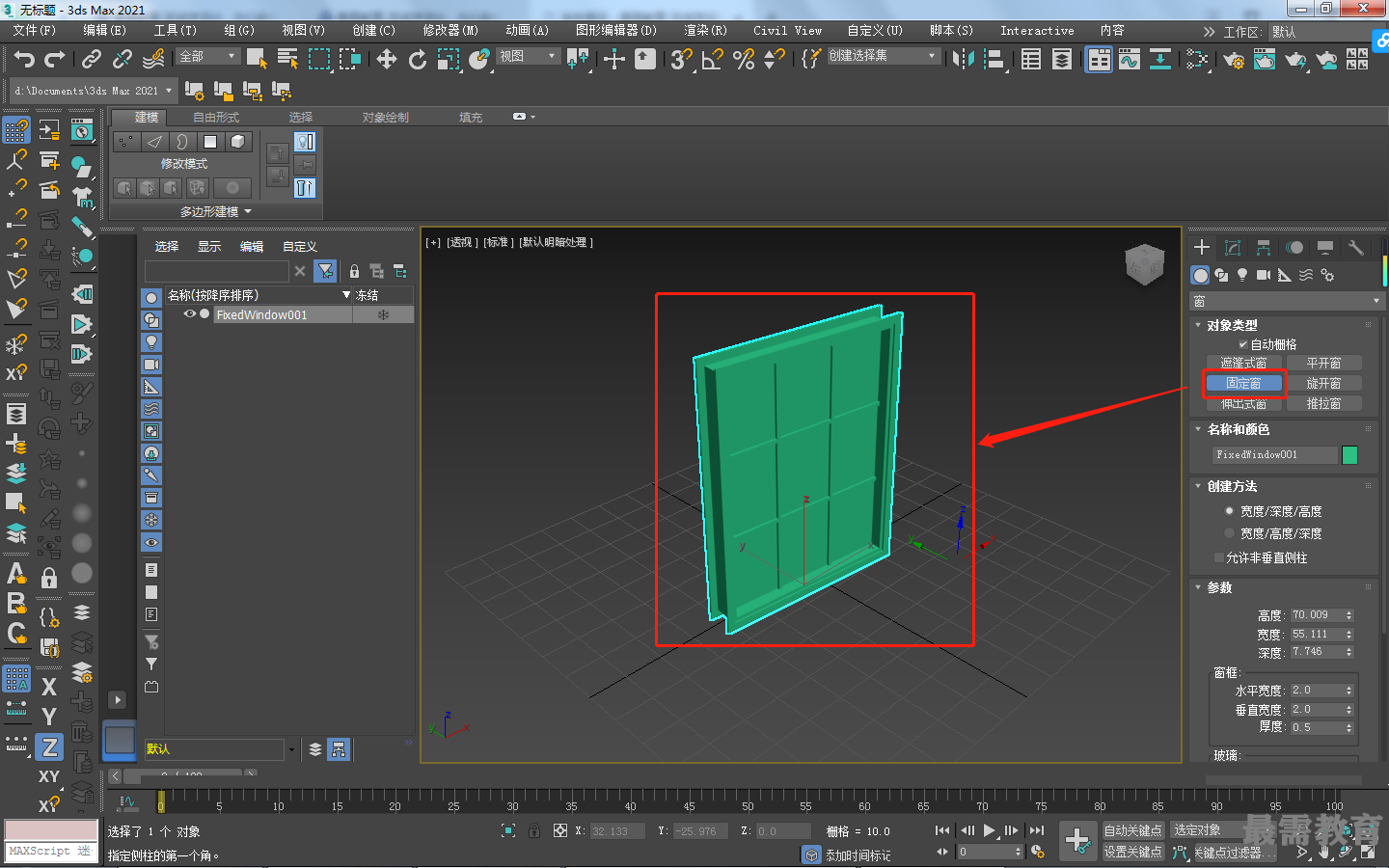Open the 视图 reference coordinate dropdown

point(529,57)
